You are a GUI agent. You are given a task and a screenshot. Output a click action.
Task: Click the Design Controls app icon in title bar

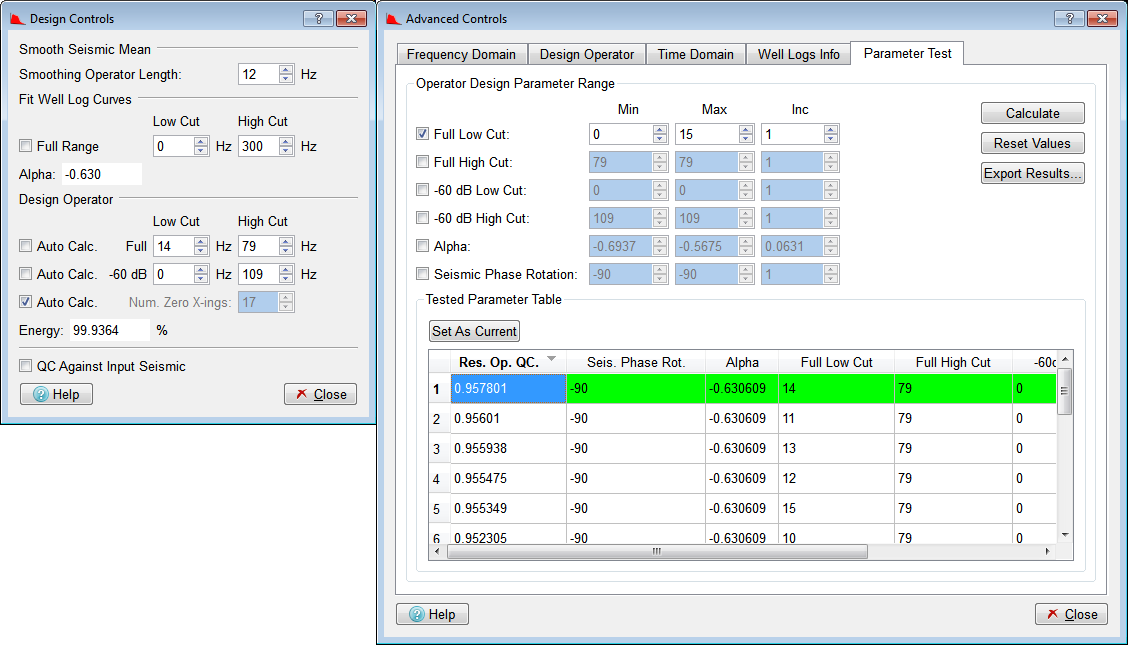[x=17, y=19]
